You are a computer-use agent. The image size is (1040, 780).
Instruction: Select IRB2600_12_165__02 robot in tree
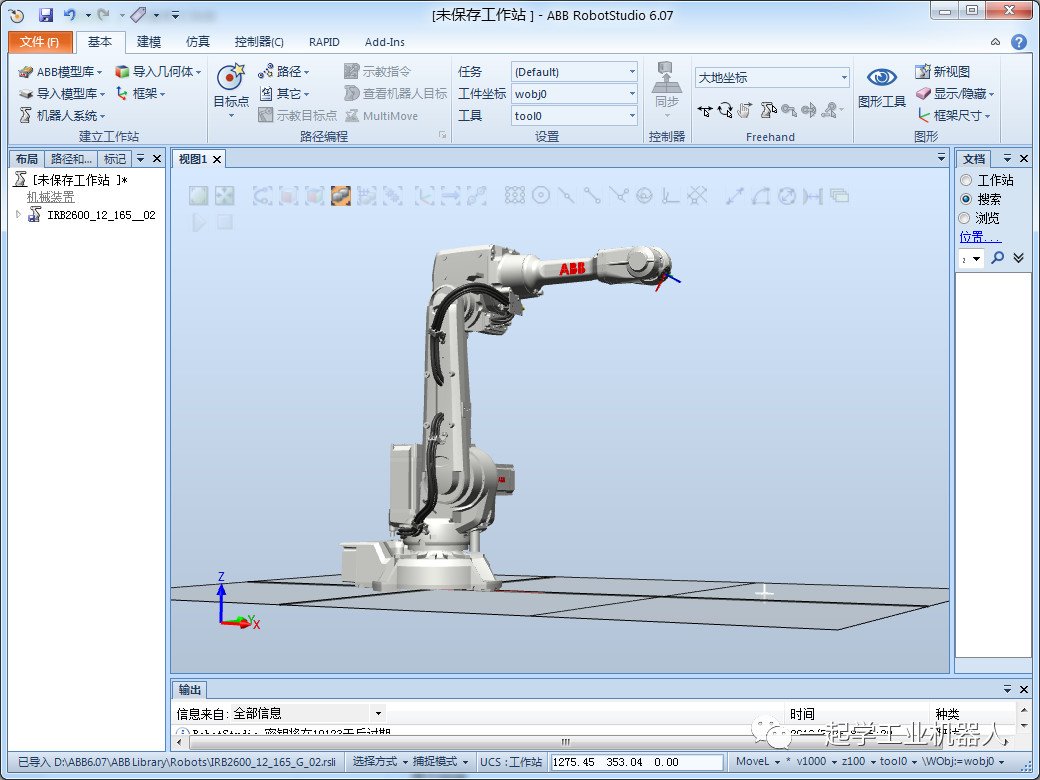click(x=101, y=215)
